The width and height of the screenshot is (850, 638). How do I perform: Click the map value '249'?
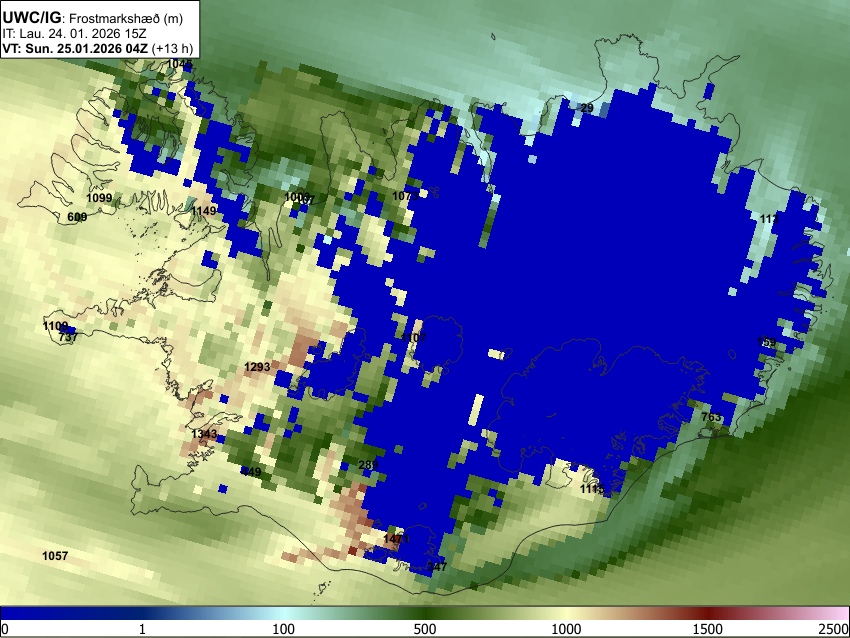(252, 472)
